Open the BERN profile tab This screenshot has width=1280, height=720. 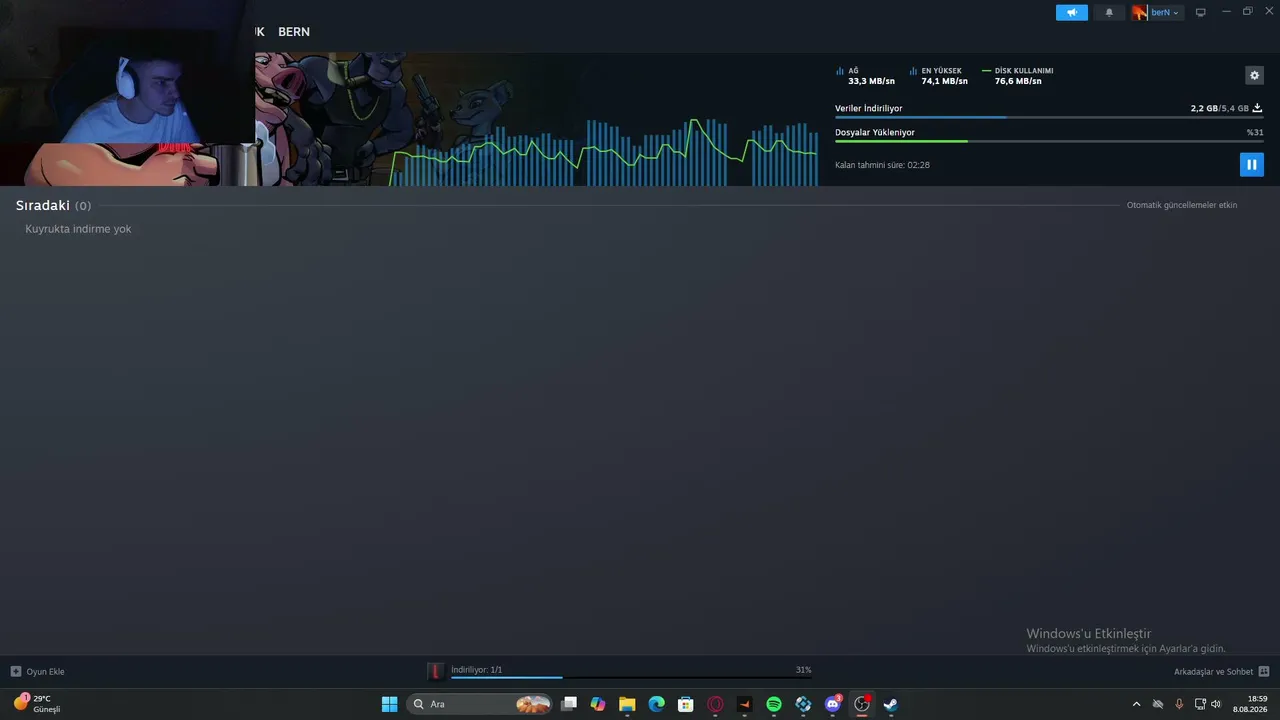[x=294, y=32]
